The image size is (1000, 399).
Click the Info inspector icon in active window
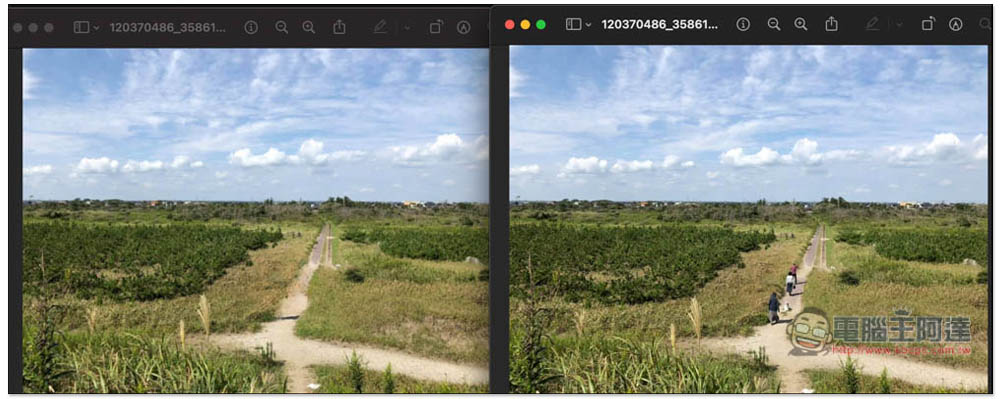pos(743,24)
